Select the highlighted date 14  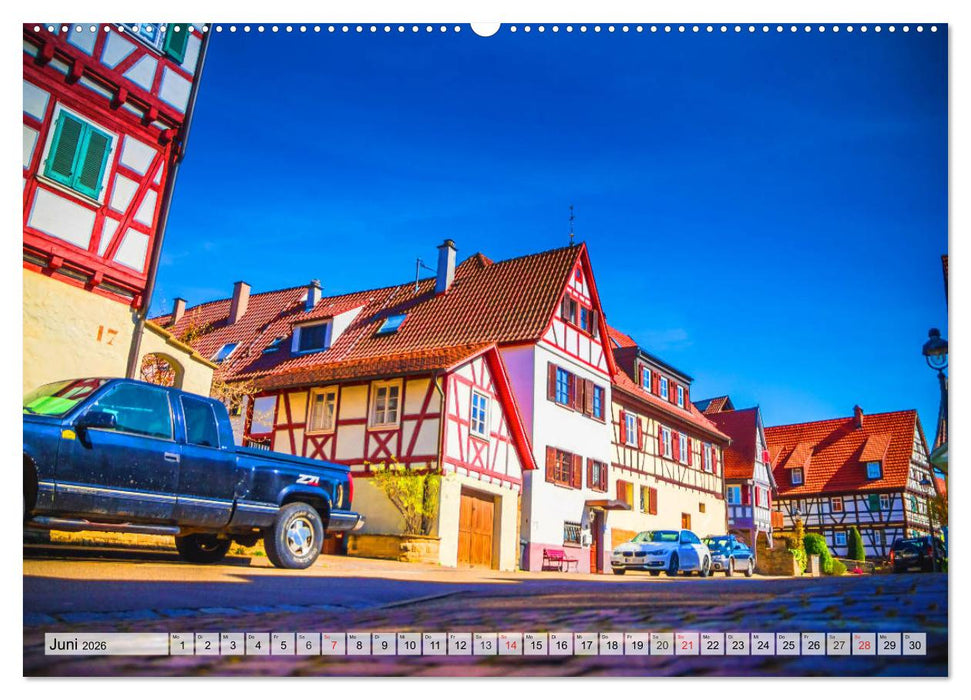pyautogui.click(x=513, y=645)
